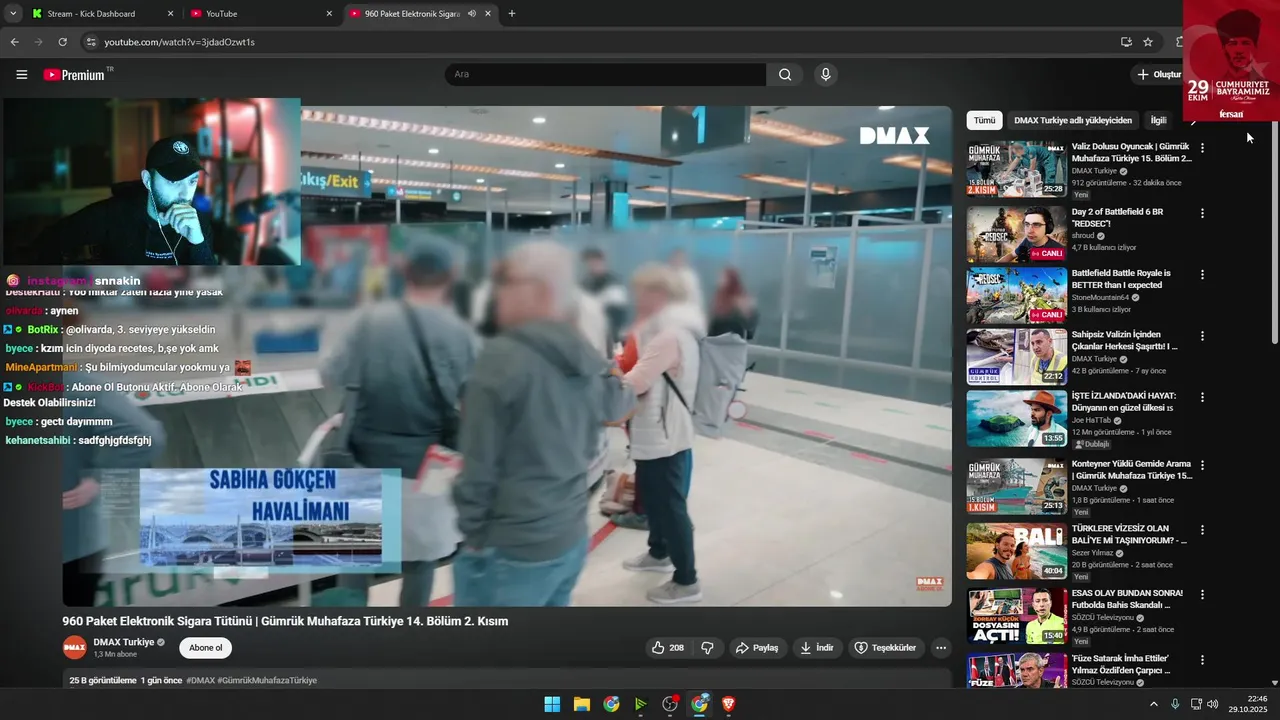
Task: Switch to the YouTube tab
Action: coord(221,14)
